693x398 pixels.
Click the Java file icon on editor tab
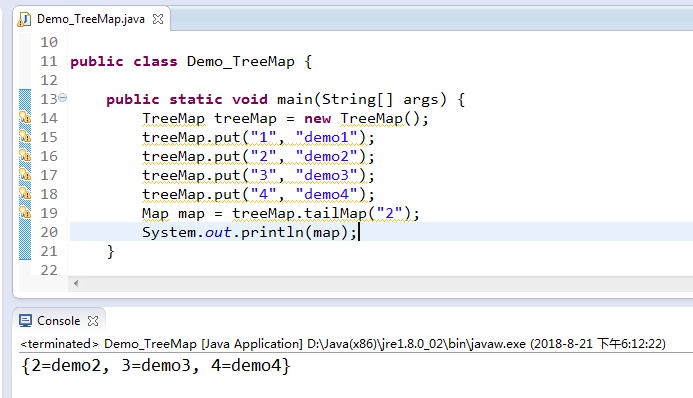(24, 19)
